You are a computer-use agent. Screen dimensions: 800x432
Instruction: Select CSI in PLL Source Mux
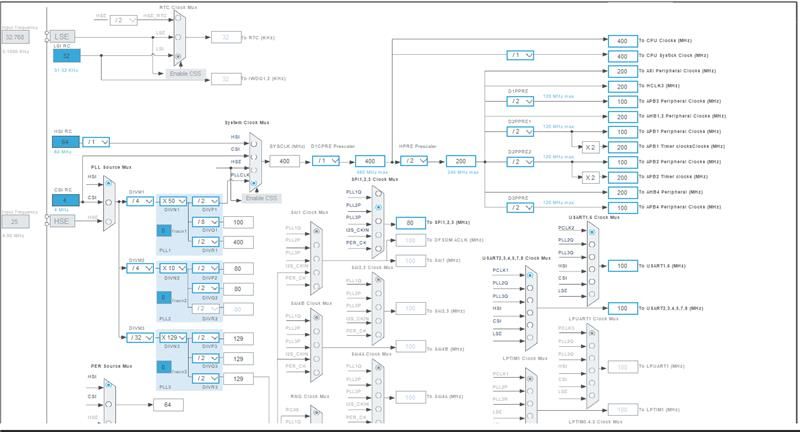click(108, 202)
